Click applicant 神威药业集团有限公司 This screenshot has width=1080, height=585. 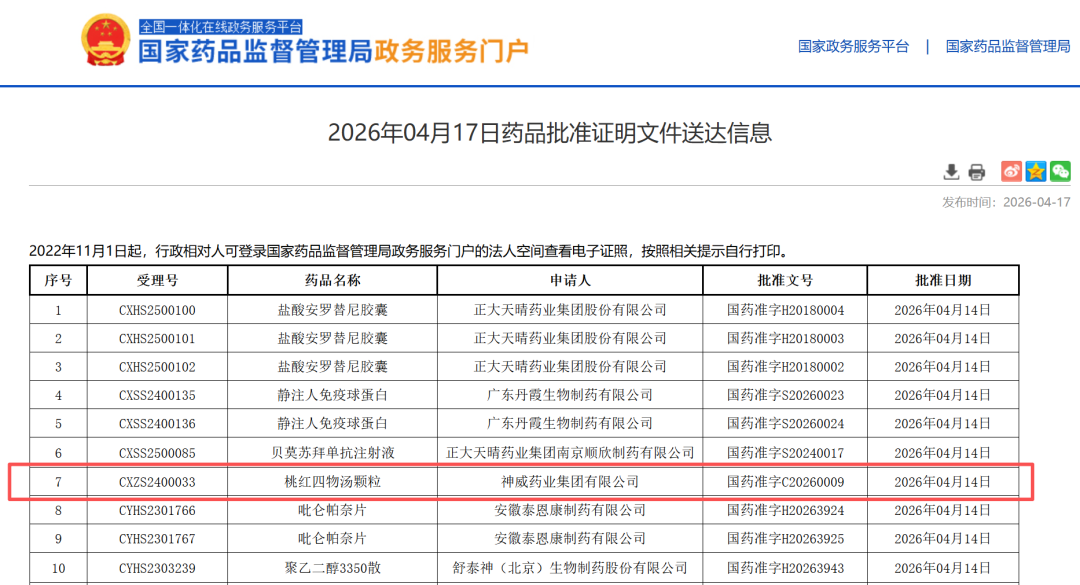click(x=570, y=482)
